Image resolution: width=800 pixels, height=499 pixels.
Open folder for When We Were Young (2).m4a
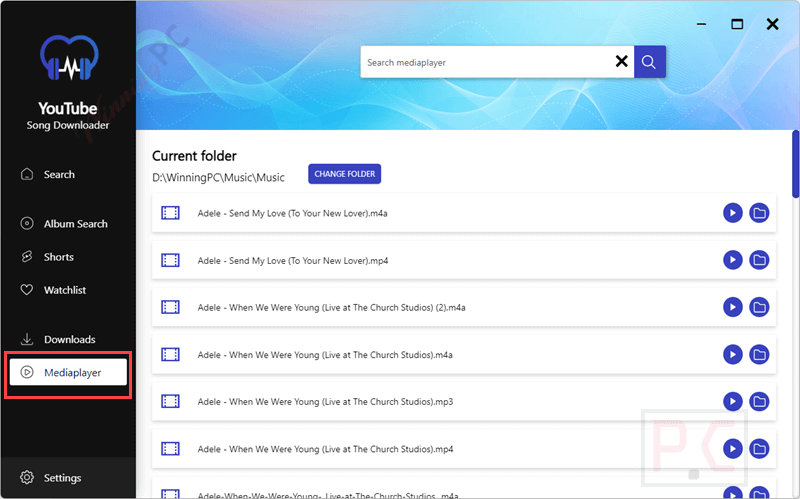pos(759,307)
